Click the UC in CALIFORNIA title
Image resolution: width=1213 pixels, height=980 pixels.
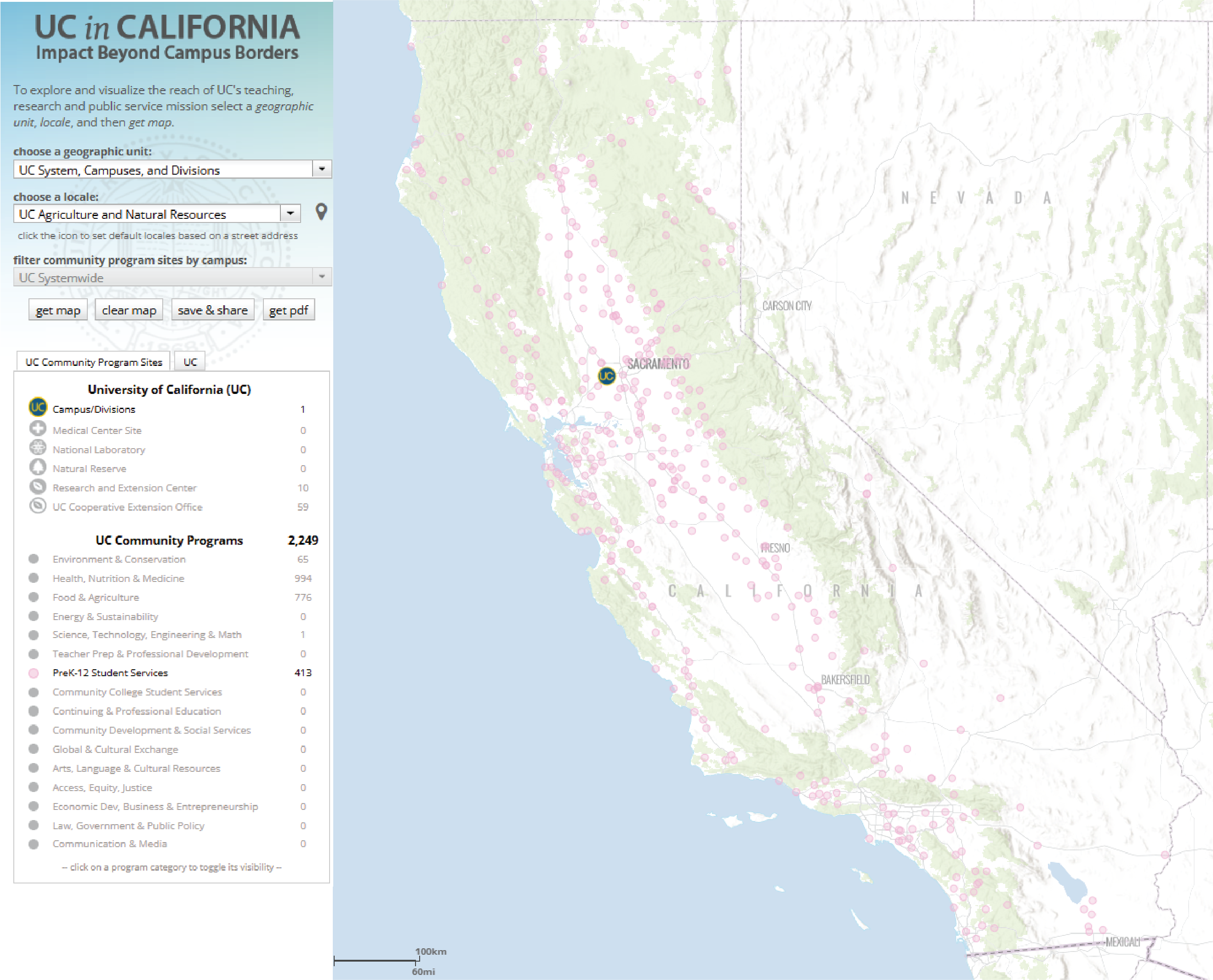click(167, 27)
